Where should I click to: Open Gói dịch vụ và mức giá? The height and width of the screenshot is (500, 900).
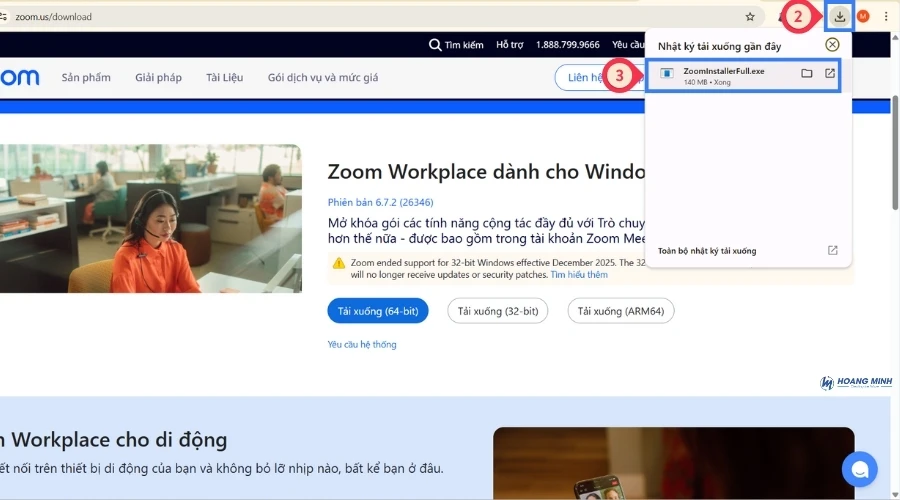coord(322,78)
